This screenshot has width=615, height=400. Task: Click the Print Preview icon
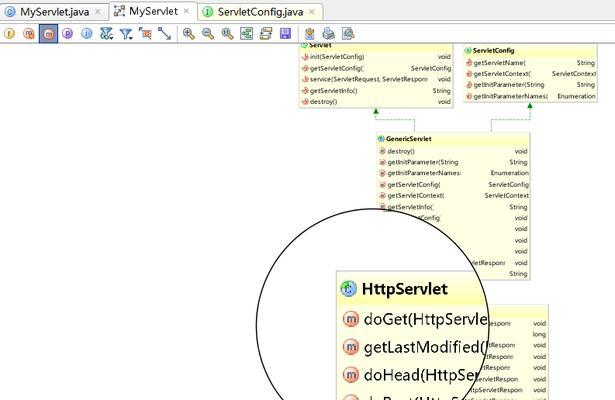point(348,34)
